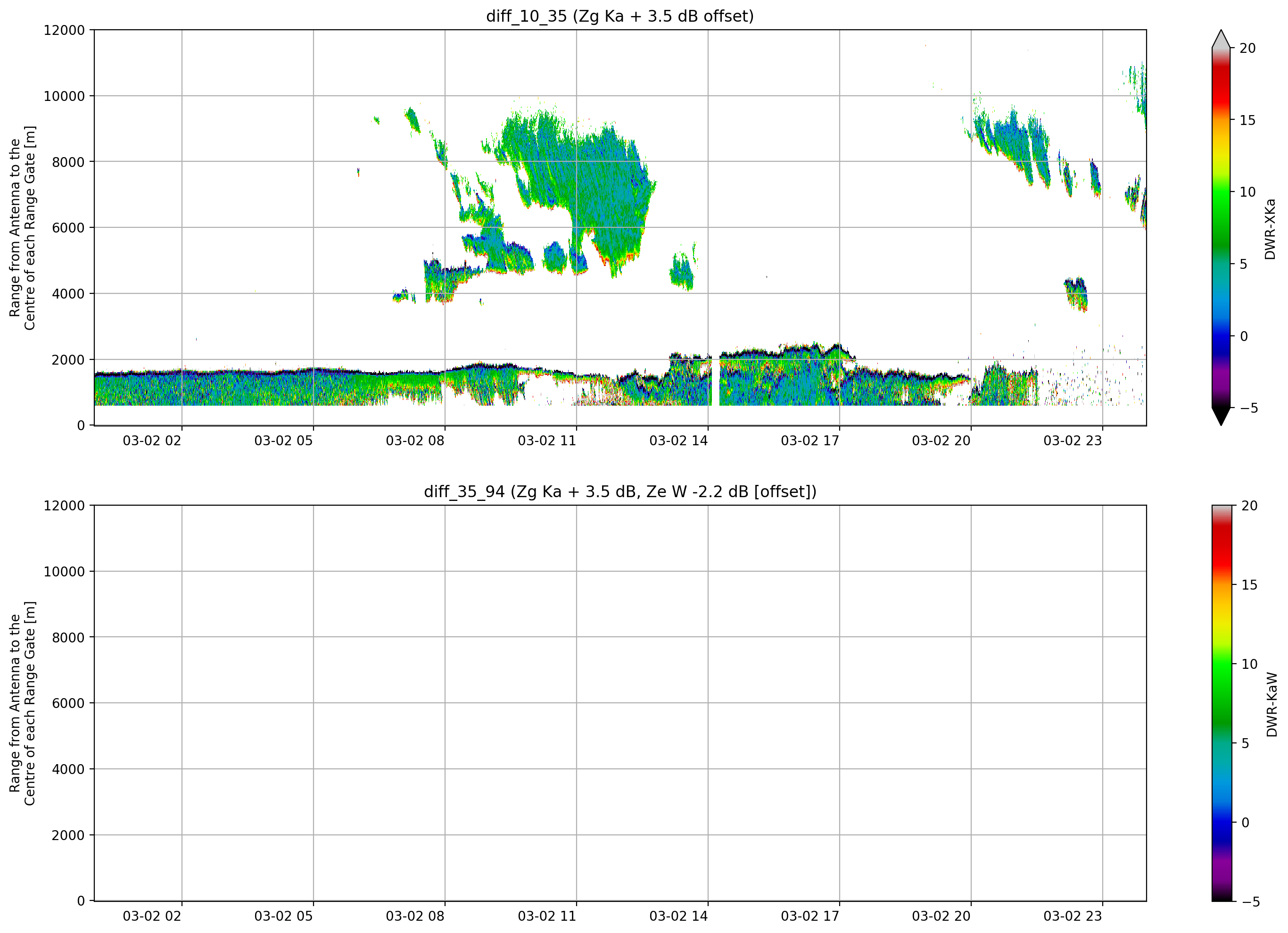Click the 5 tick on DWR-KaW colorbar
1288x933 pixels.
[1246, 743]
